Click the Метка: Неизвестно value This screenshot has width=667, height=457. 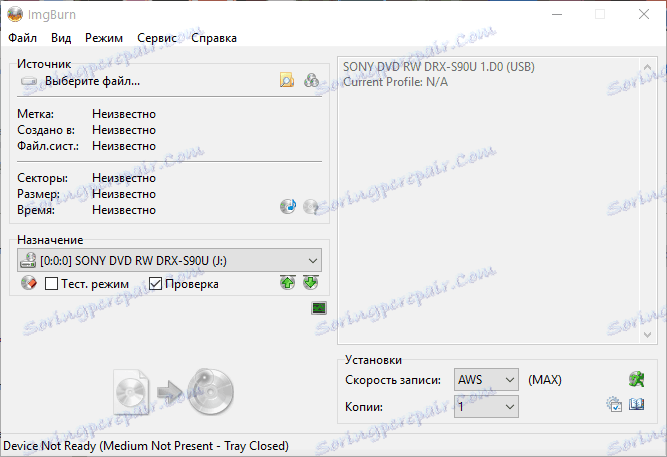click(x=124, y=114)
